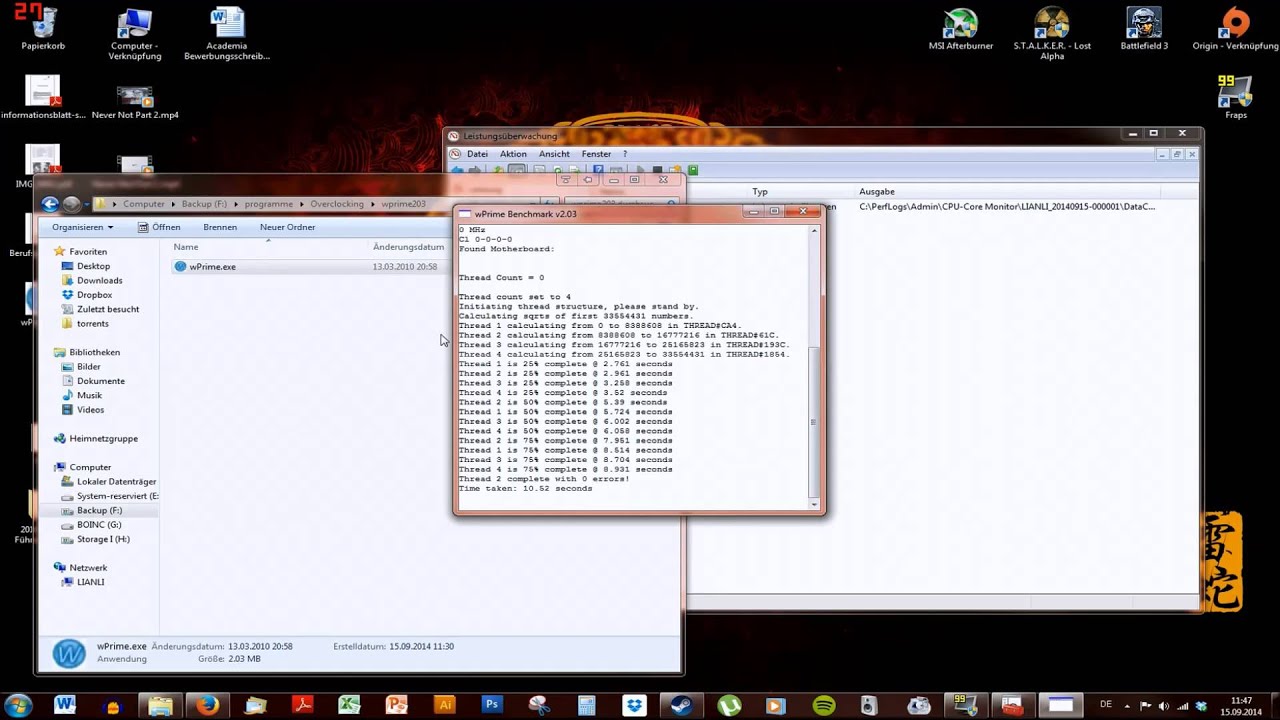Select the wPrime.exe file in list

pos(212,267)
